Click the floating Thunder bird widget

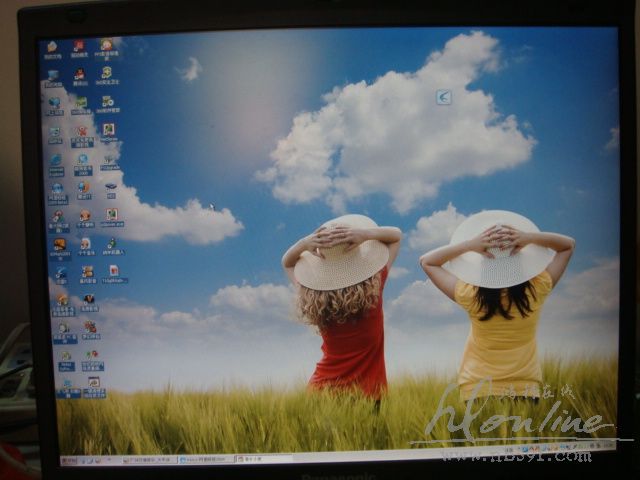coord(444,97)
